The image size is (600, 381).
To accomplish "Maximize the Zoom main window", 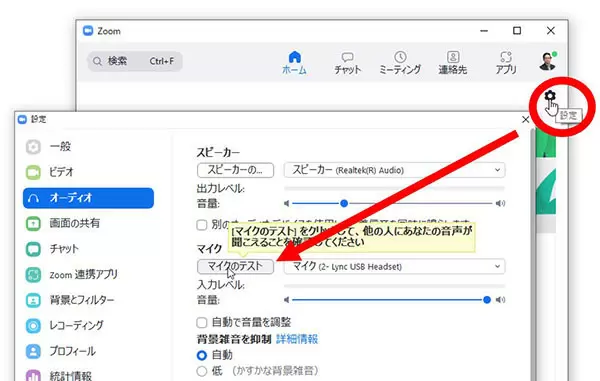I will pyautogui.click(x=517, y=31).
